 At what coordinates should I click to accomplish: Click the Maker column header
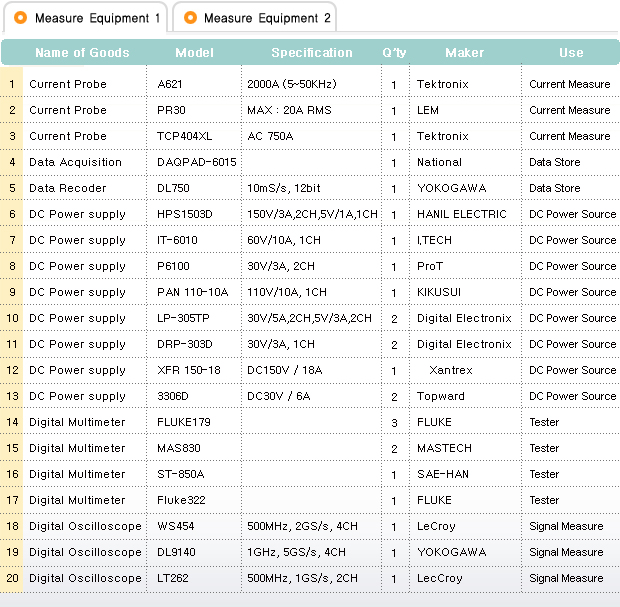(465, 53)
